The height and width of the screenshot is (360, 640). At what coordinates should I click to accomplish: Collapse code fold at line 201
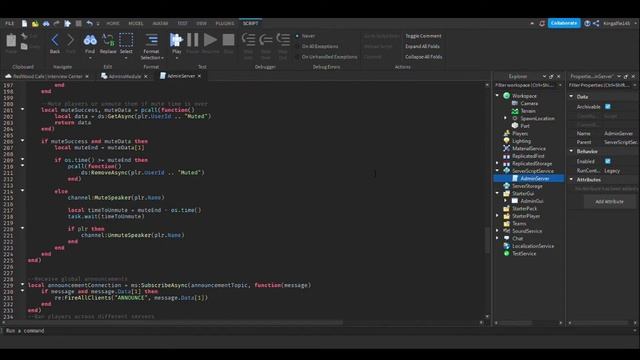(22, 109)
